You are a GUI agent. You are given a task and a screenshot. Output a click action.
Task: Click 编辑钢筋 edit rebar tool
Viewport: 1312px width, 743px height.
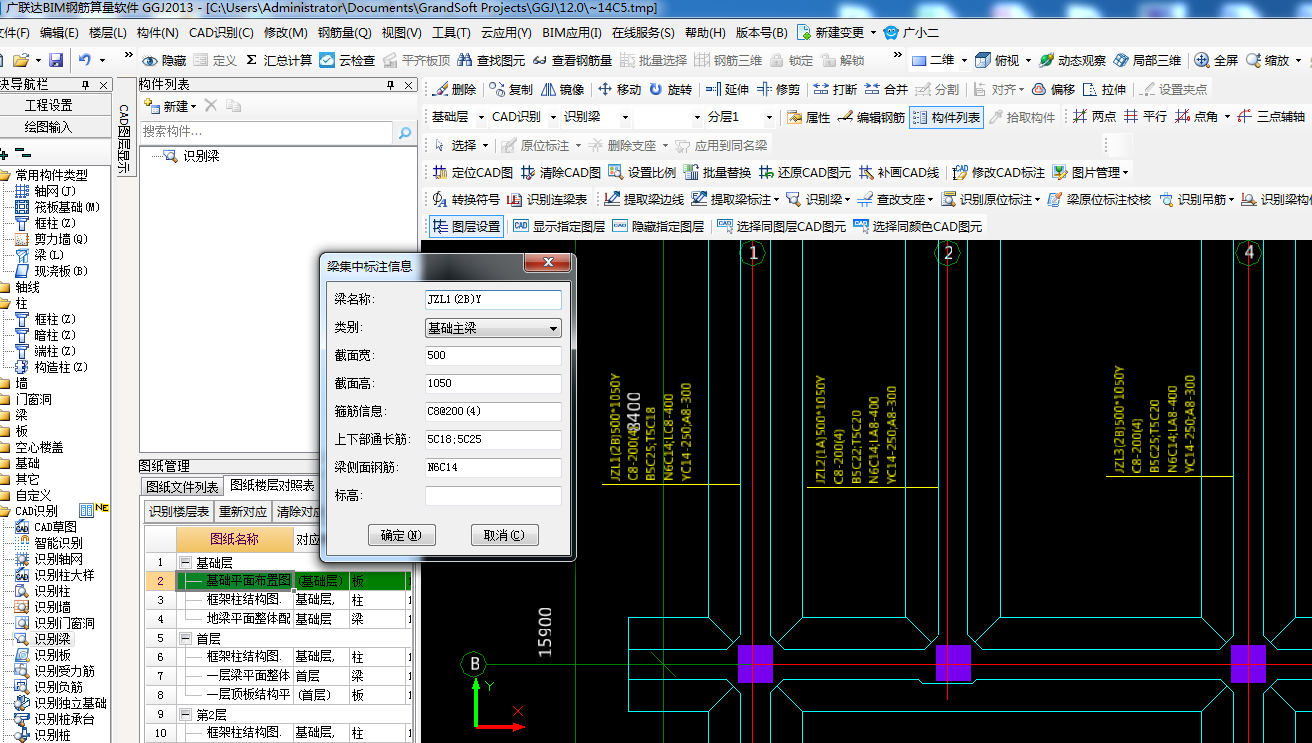871,117
